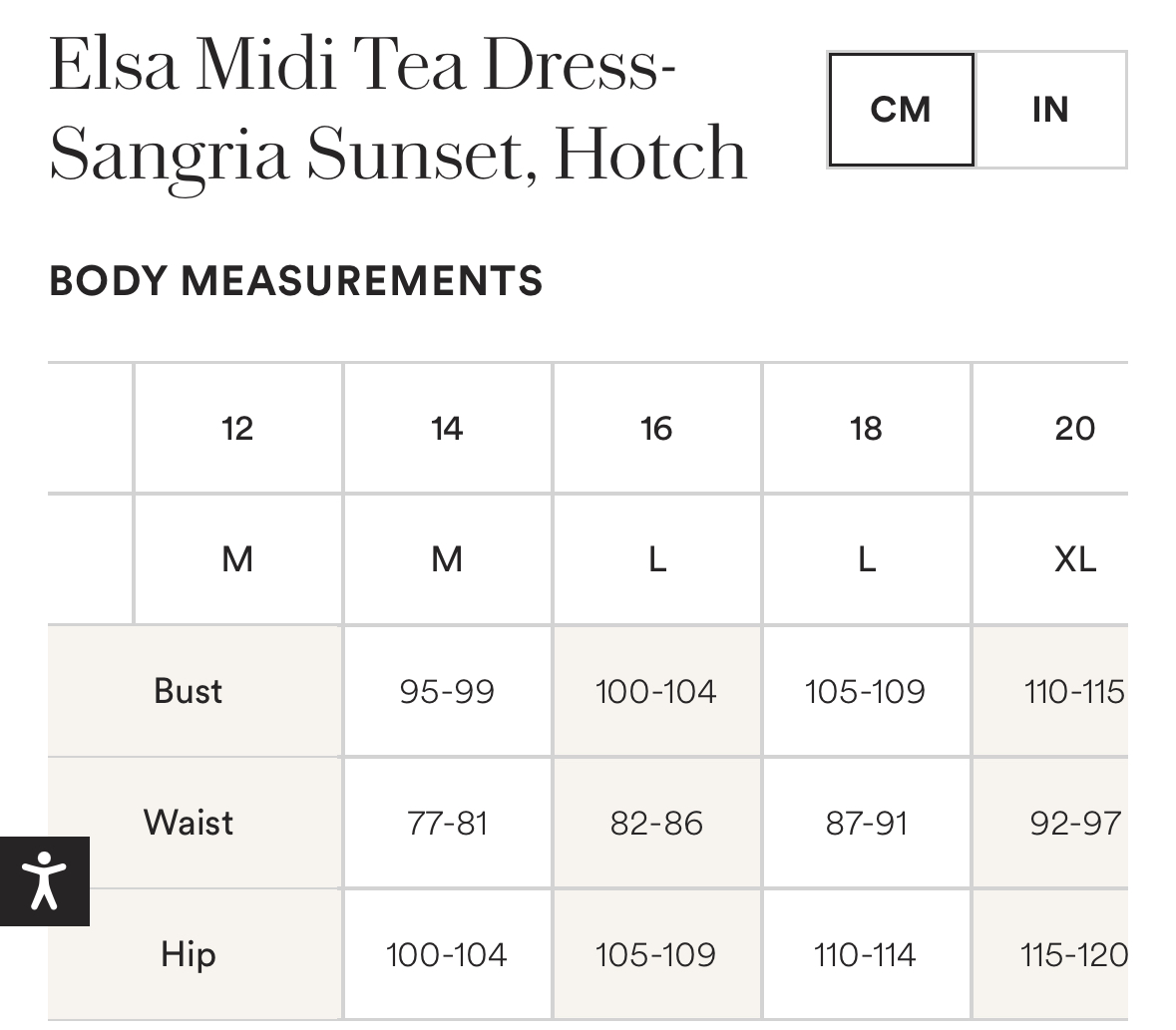Select the size 18 column header
Screen dimensions: 1176x1030
[866, 429]
